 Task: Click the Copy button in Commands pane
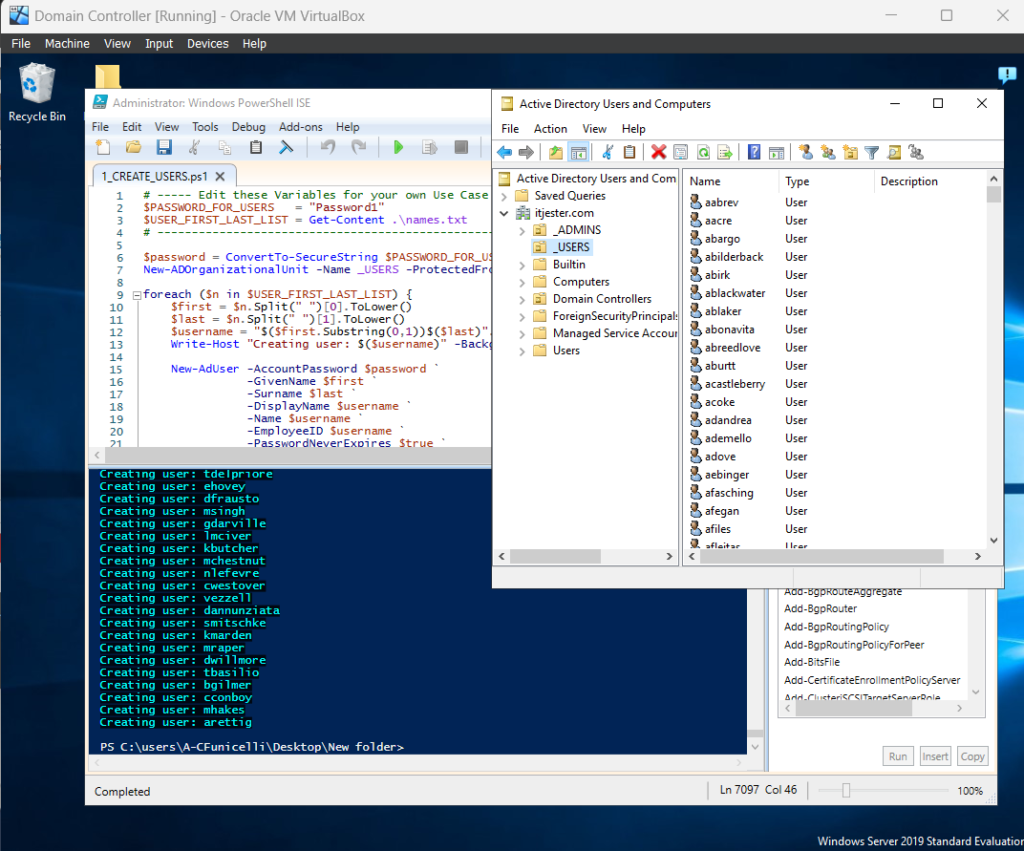coord(972,756)
